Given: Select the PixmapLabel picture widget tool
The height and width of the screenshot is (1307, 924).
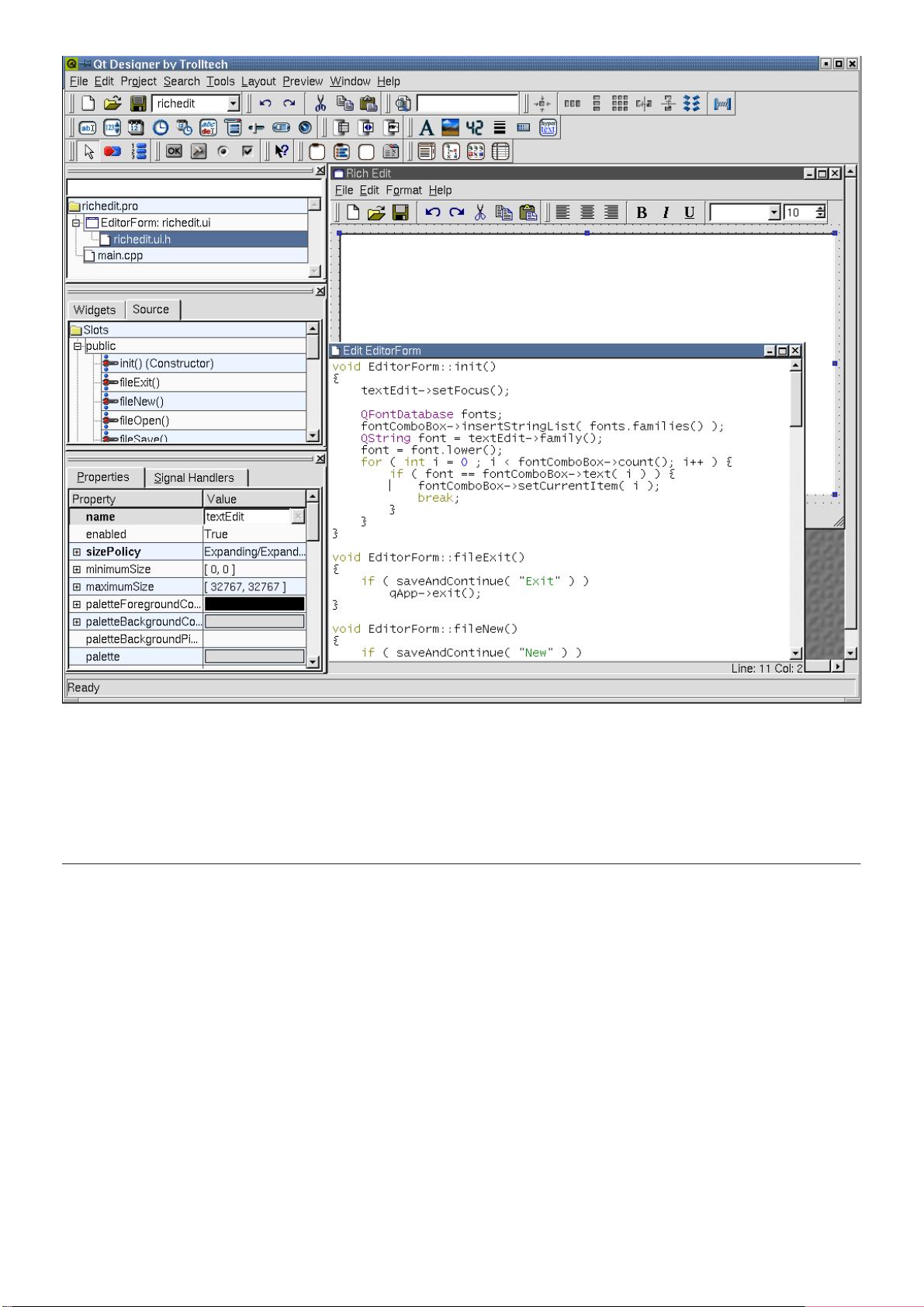Looking at the screenshot, I should click(451, 127).
